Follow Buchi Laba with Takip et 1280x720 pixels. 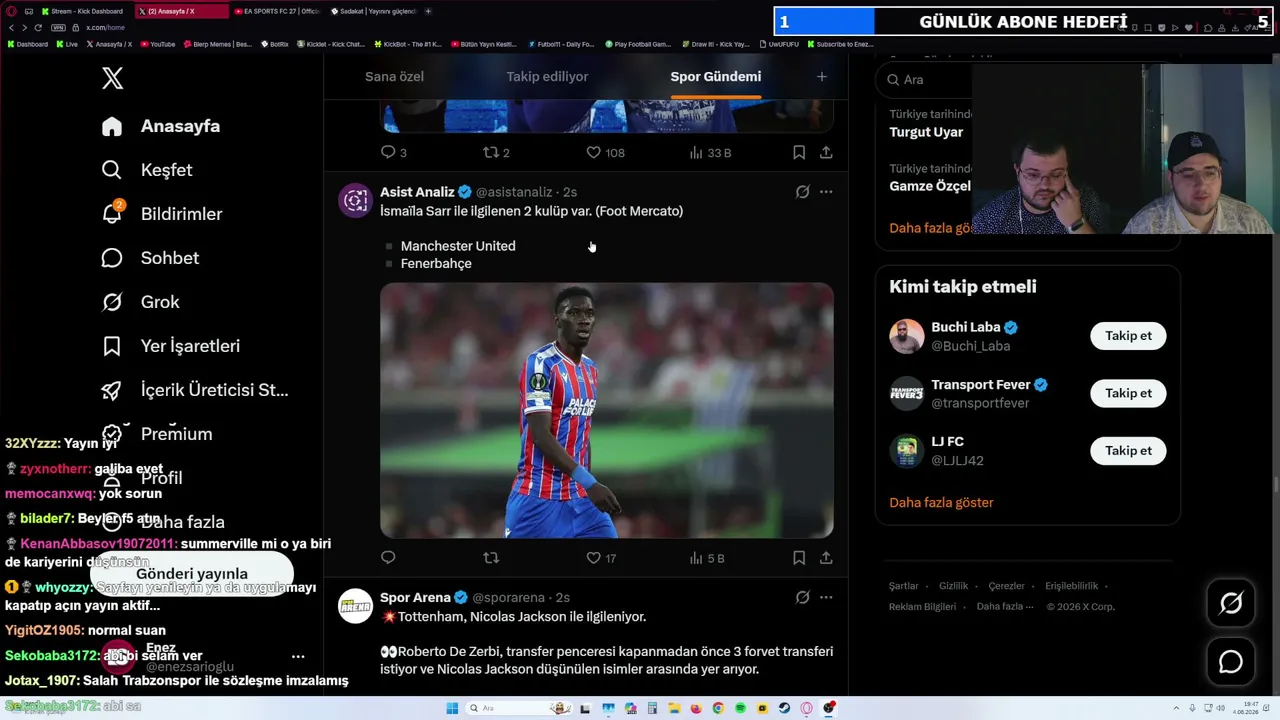click(1128, 336)
